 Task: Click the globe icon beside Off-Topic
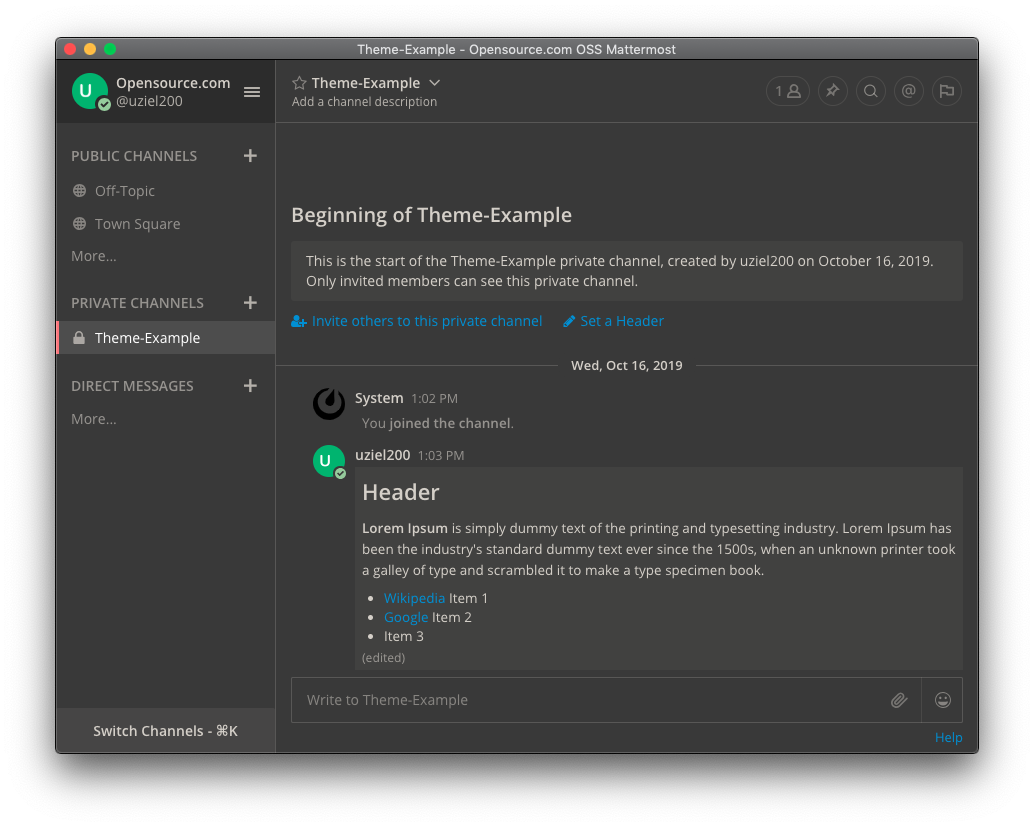pos(79,191)
